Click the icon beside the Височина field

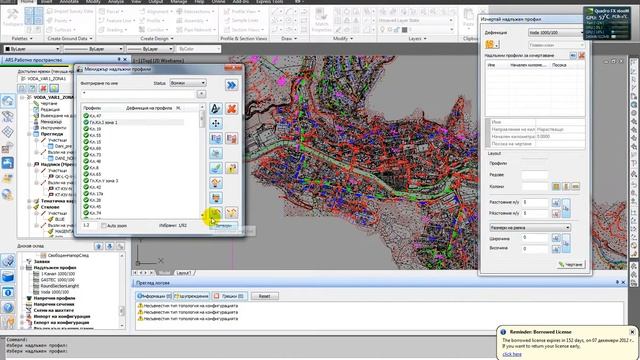[x=556, y=249]
